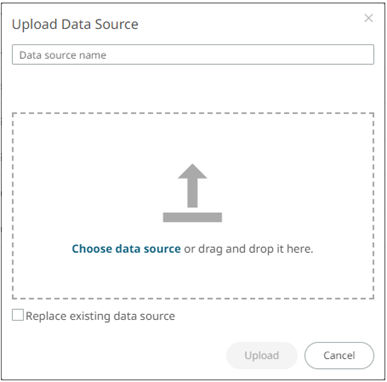Screen dimensions: 387x382
Task: Click the Replace existing data source label
Action: 100,316
